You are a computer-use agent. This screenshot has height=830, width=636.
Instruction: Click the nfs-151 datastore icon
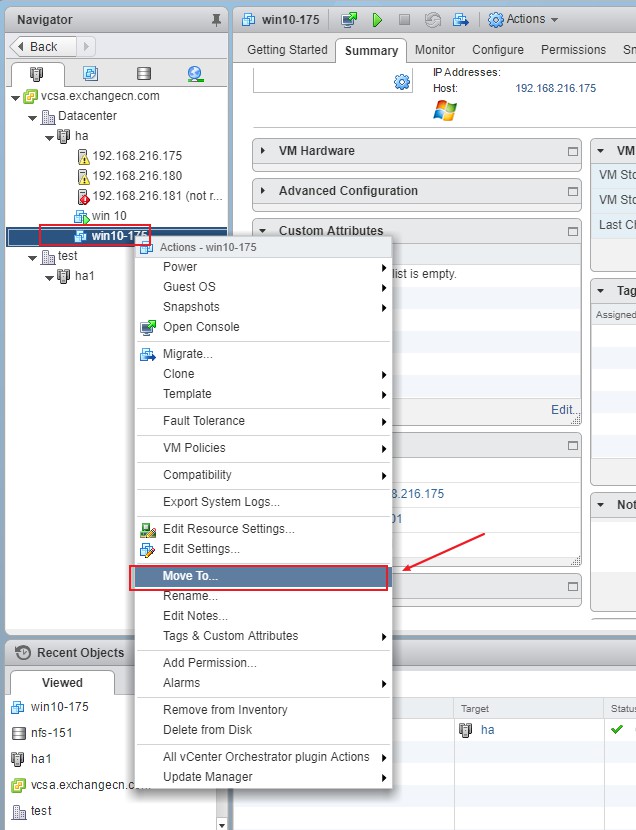click(x=19, y=733)
